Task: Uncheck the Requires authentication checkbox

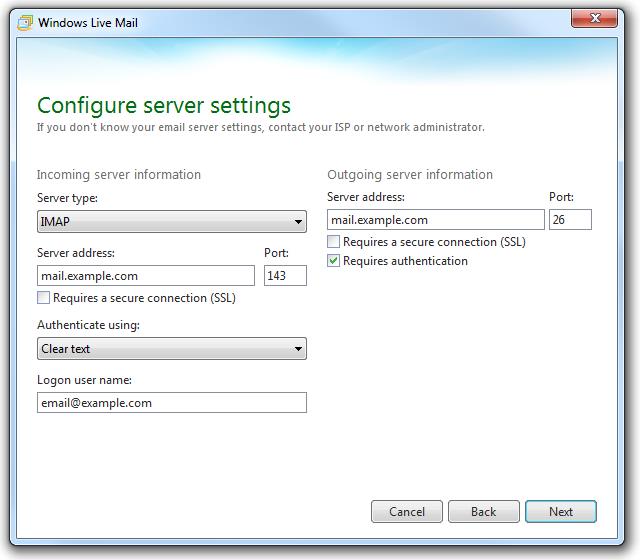Action: 334,261
